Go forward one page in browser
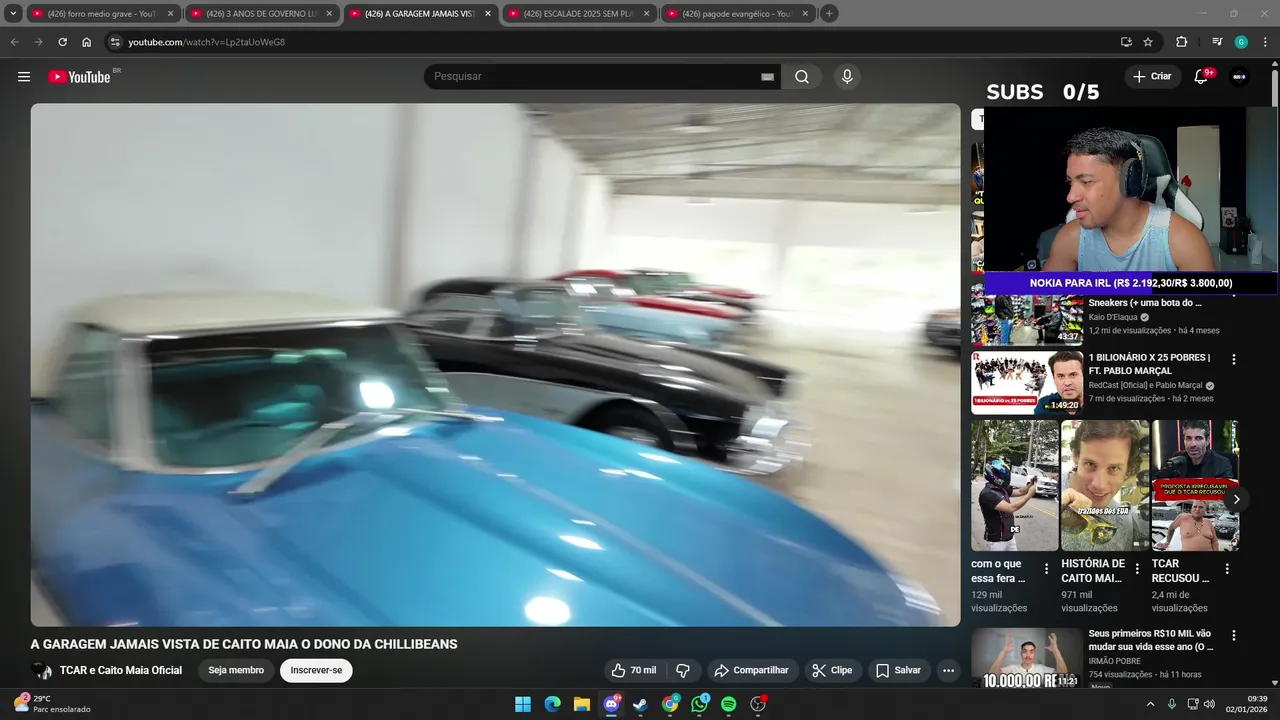This screenshot has width=1280, height=720. pos(38,42)
